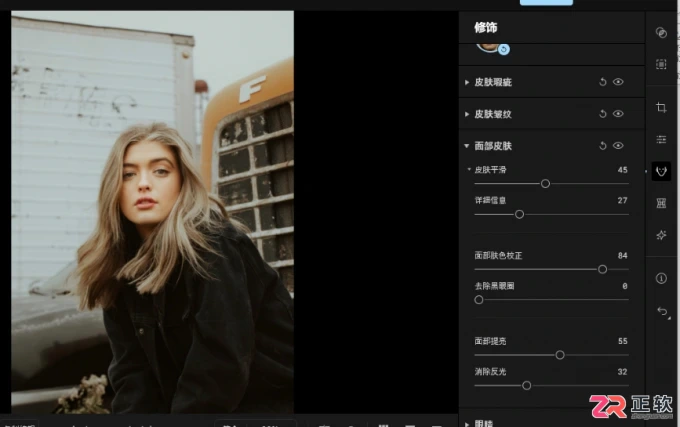This screenshot has height=427, width=680.
Task: Click the 面部提亮 label
Action: pos(490,341)
